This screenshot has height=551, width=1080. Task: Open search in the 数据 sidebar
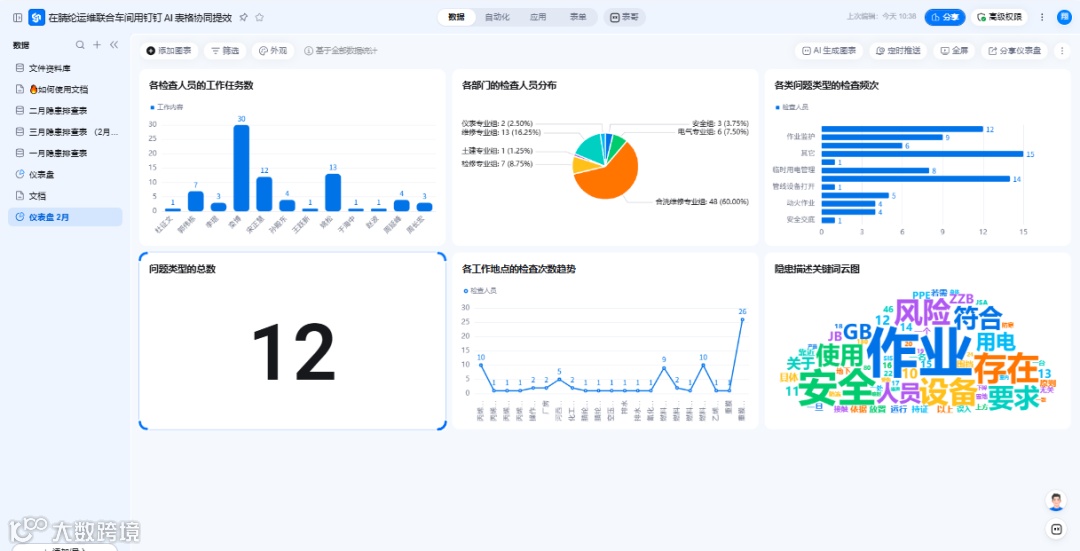(x=80, y=45)
